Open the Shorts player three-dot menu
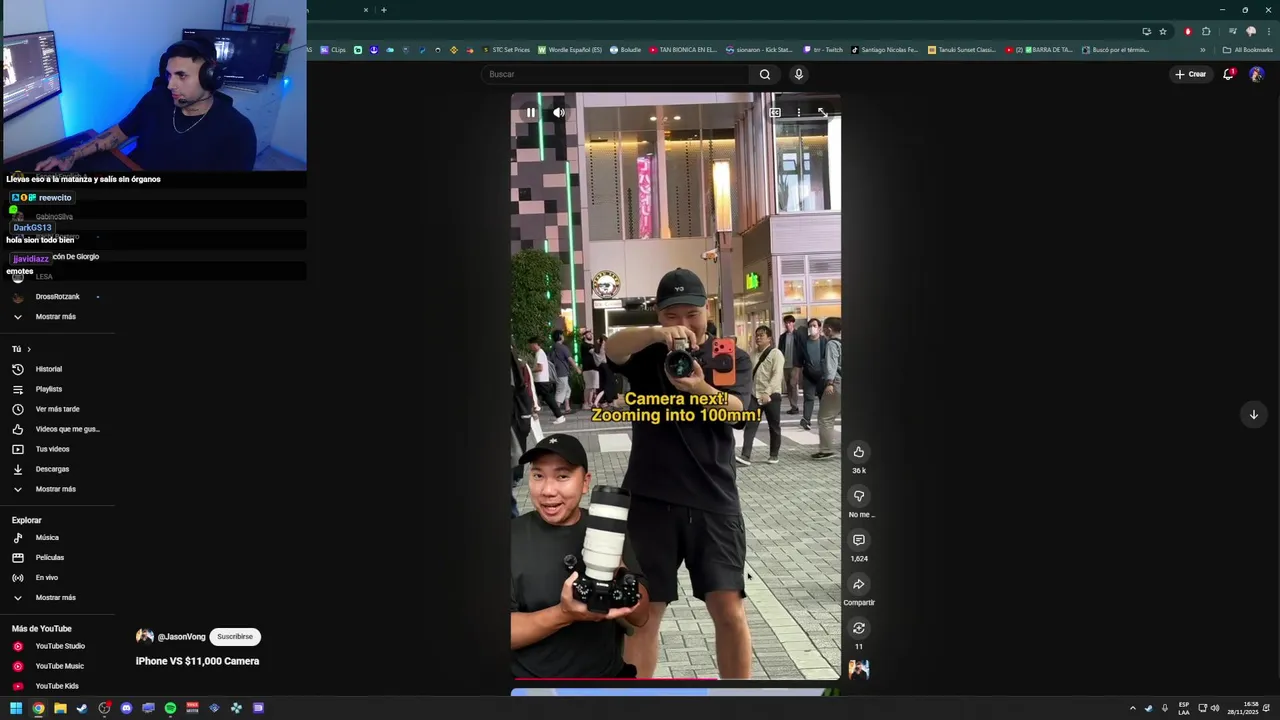Viewport: 1280px width, 720px height. coord(798,112)
